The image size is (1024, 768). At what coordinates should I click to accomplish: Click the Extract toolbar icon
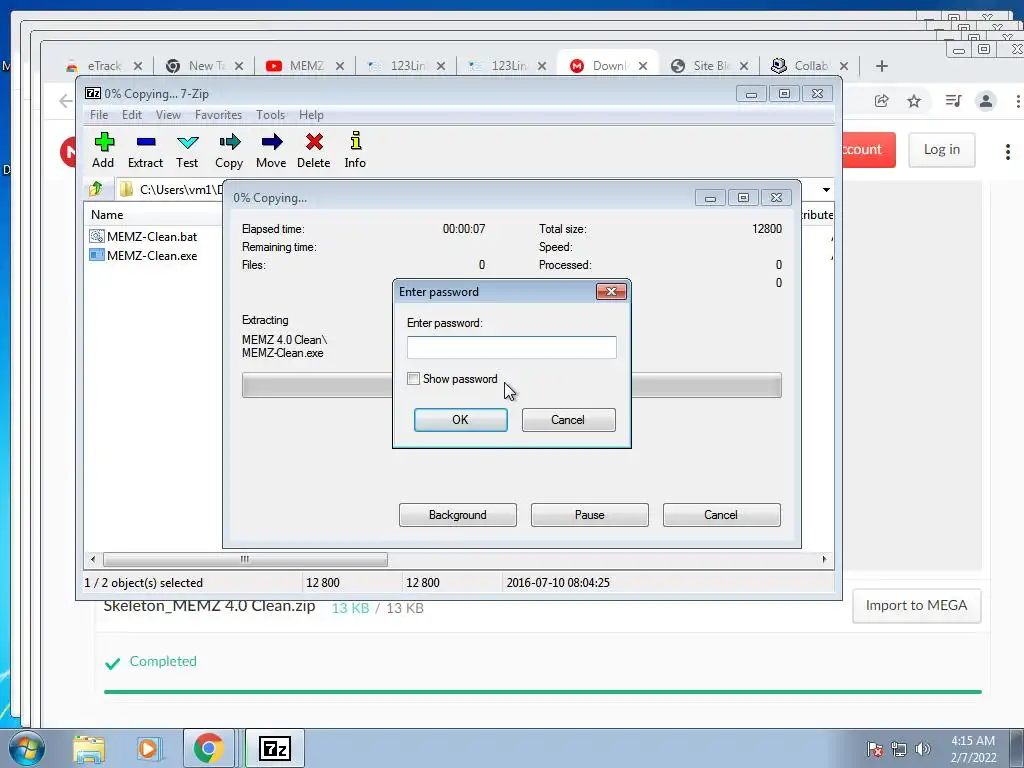tap(145, 150)
